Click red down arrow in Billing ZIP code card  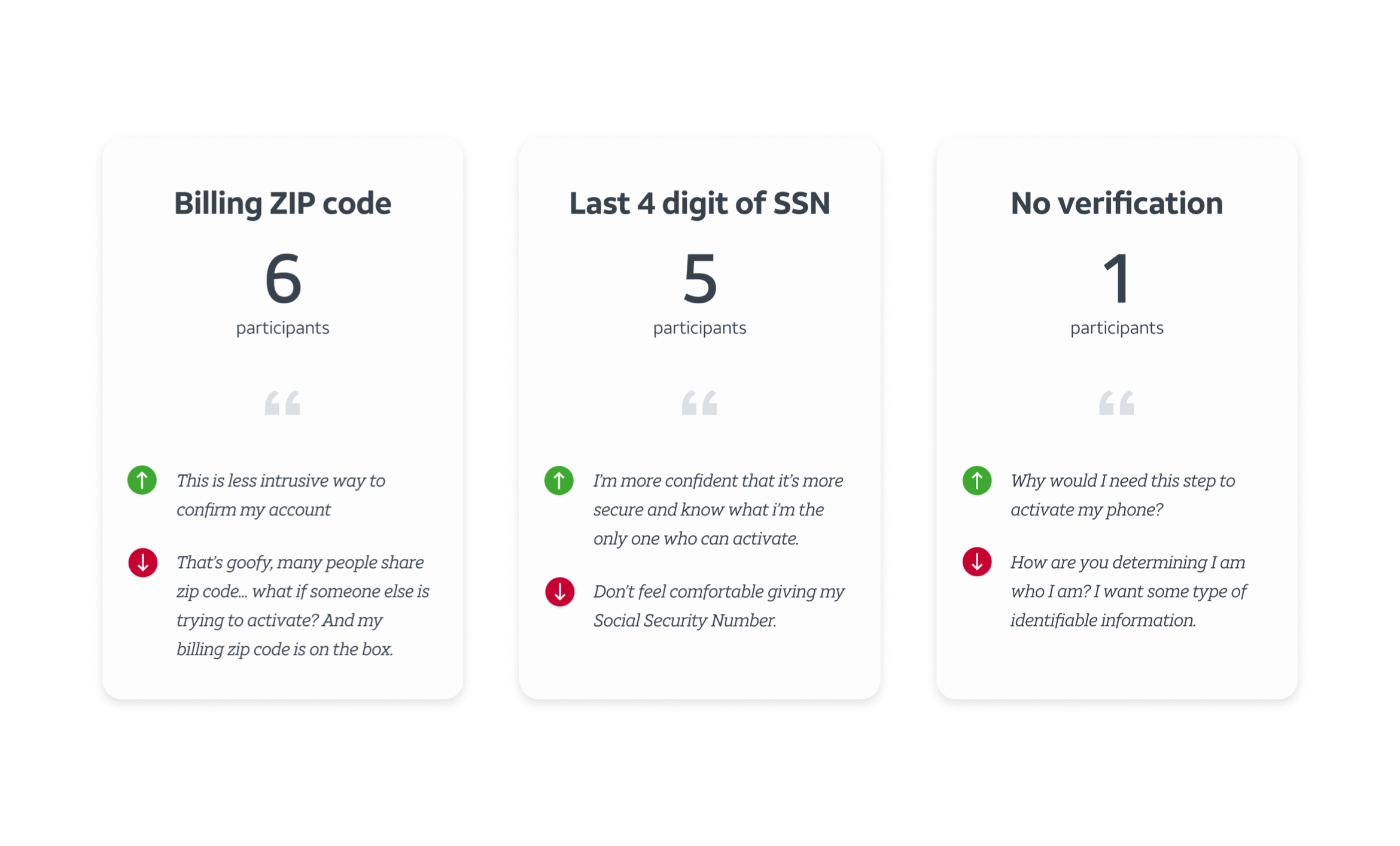coord(142,562)
